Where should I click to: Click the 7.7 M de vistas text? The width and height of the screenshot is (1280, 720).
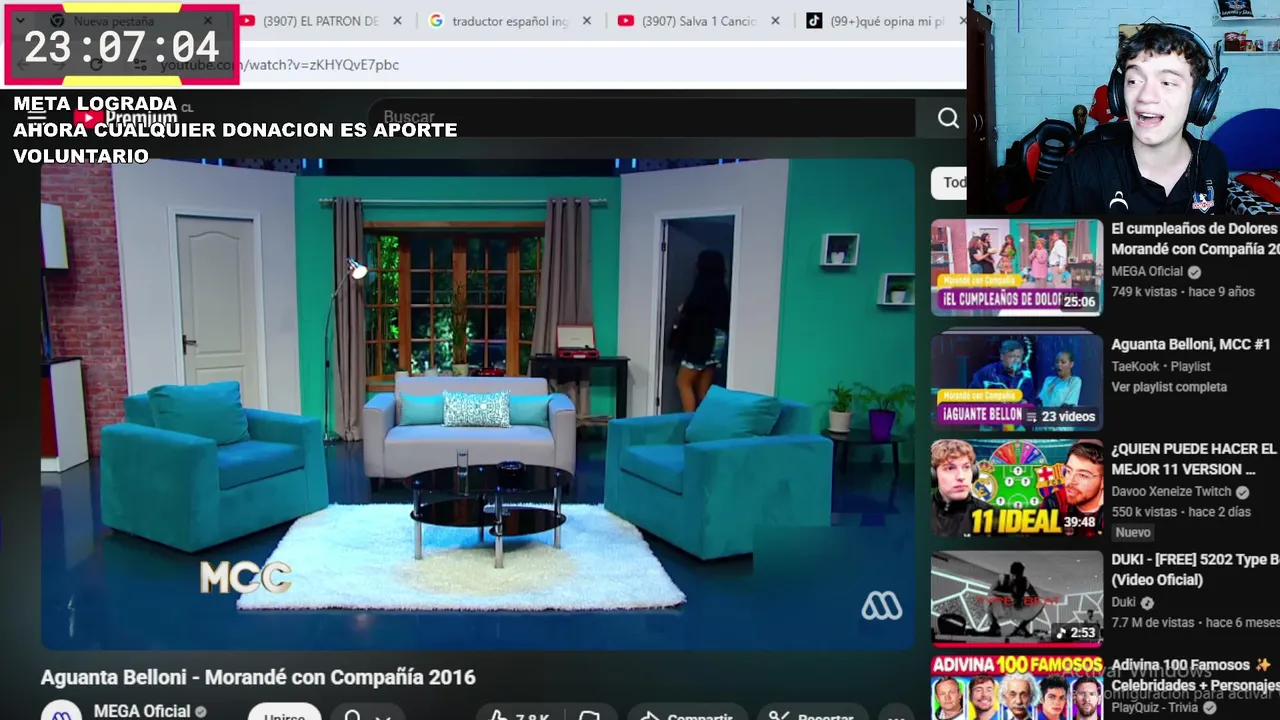point(1153,622)
